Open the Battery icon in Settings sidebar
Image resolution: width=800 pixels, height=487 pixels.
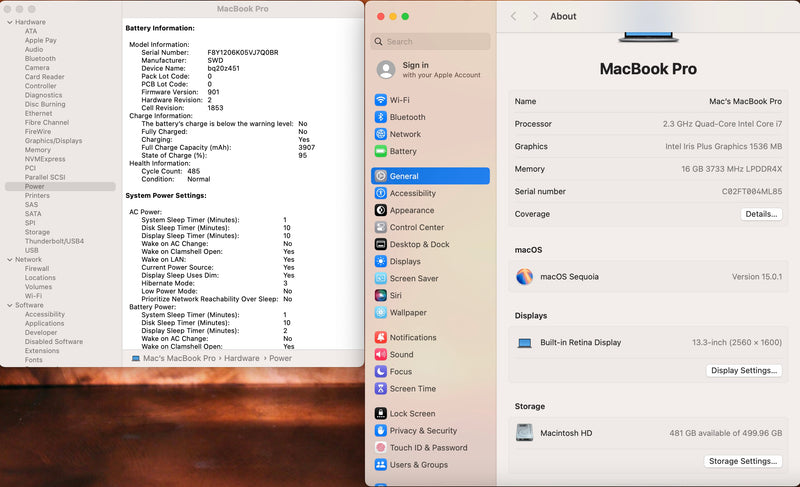pyautogui.click(x=381, y=151)
